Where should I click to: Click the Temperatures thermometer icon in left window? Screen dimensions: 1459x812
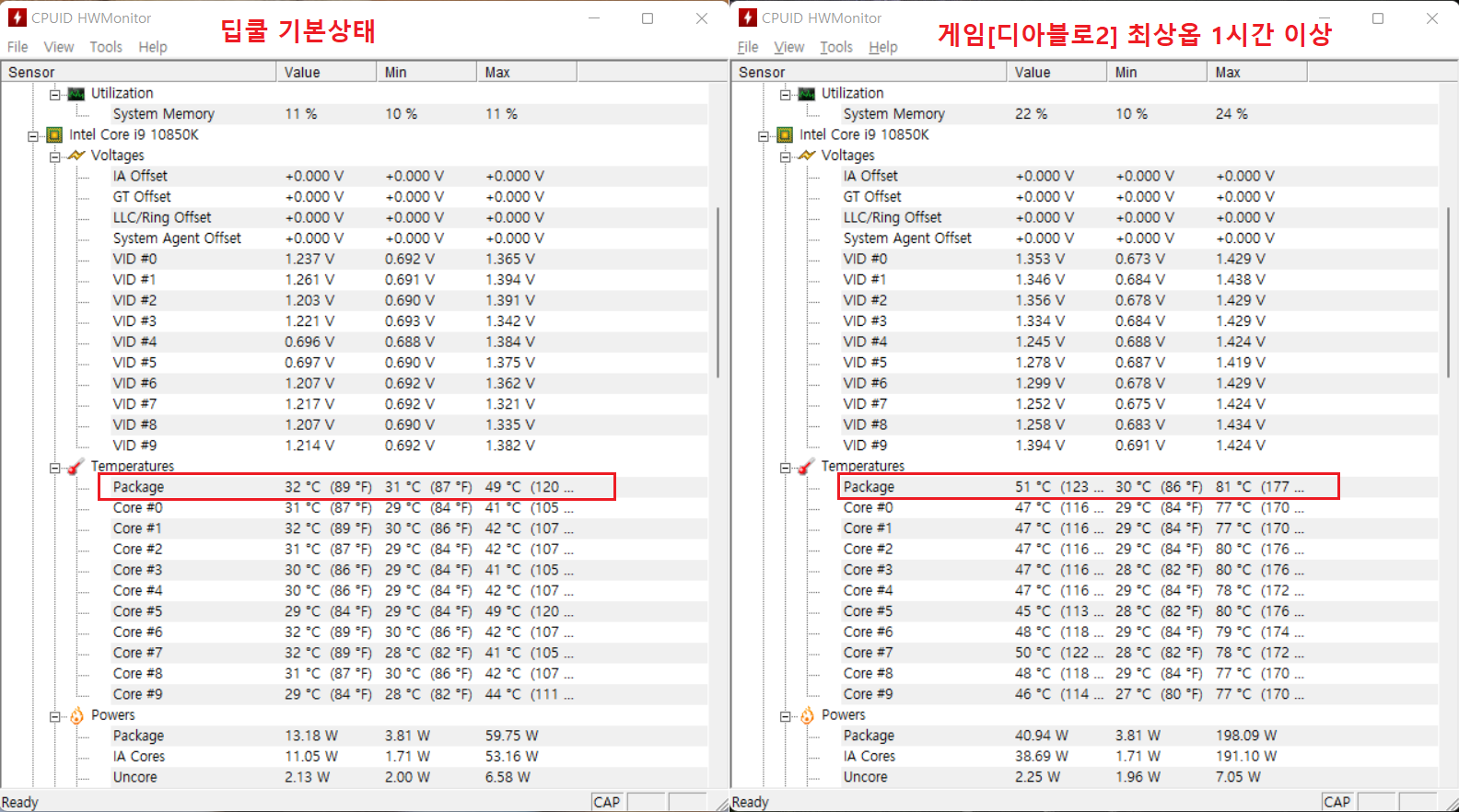coord(76,467)
